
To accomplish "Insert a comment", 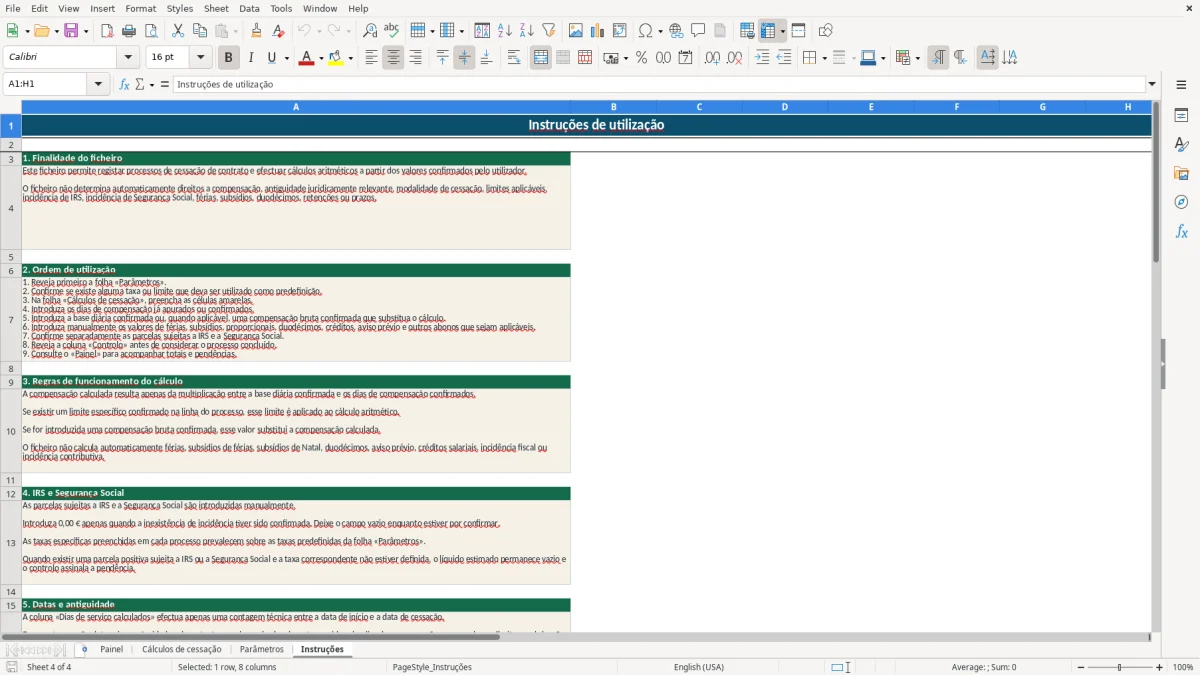I will pyautogui.click(x=698, y=31).
